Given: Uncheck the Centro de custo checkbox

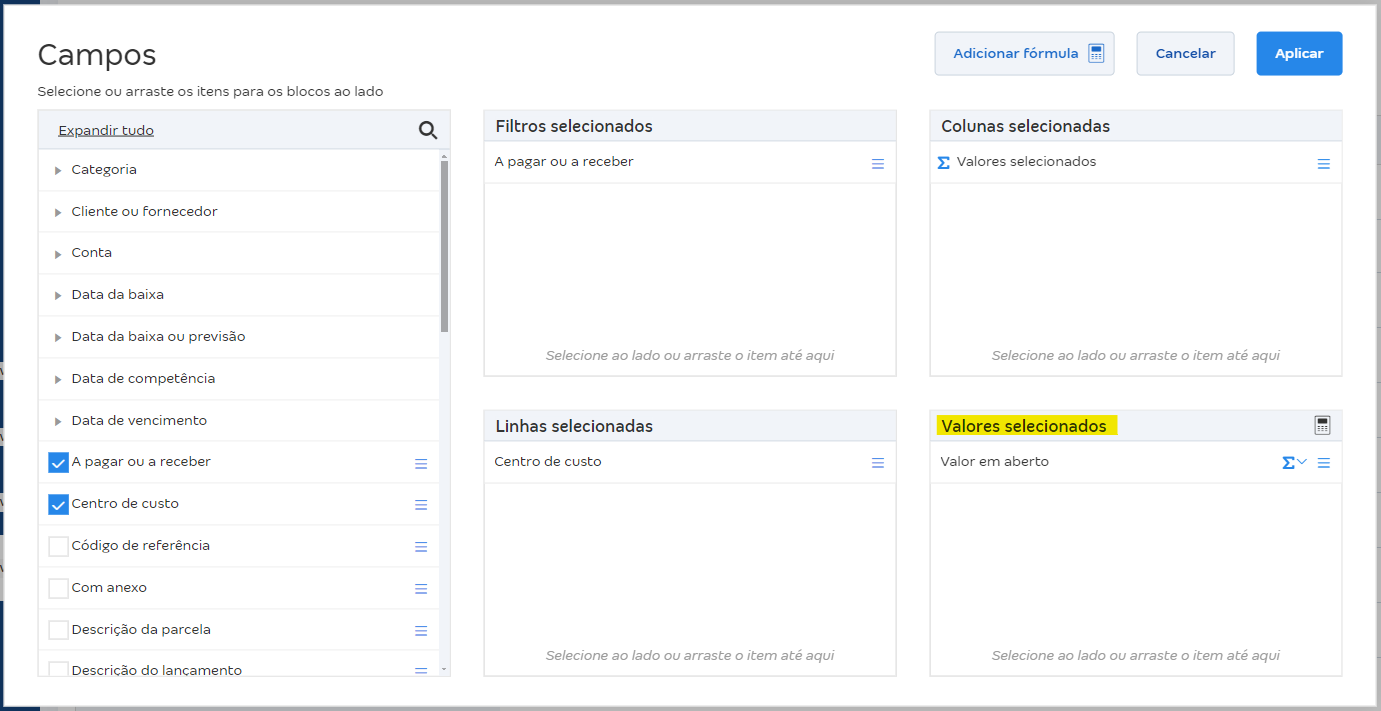Looking at the screenshot, I should (x=58, y=505).
